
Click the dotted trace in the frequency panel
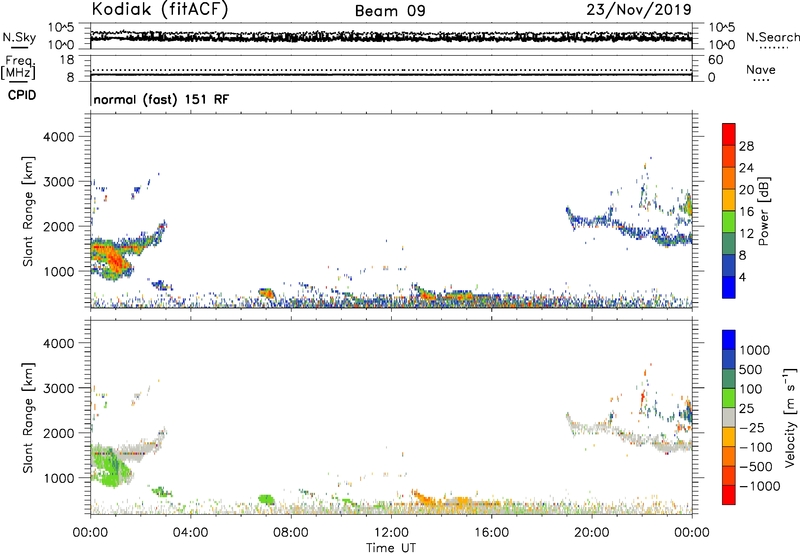tap(391, 70)
